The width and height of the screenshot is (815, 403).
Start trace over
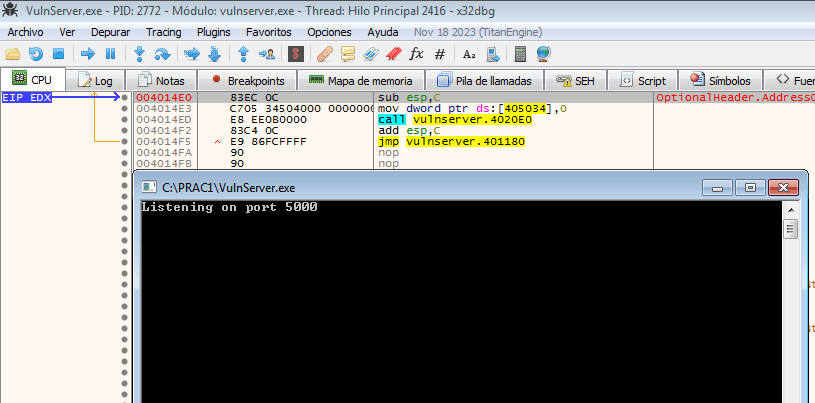(214, 54)
